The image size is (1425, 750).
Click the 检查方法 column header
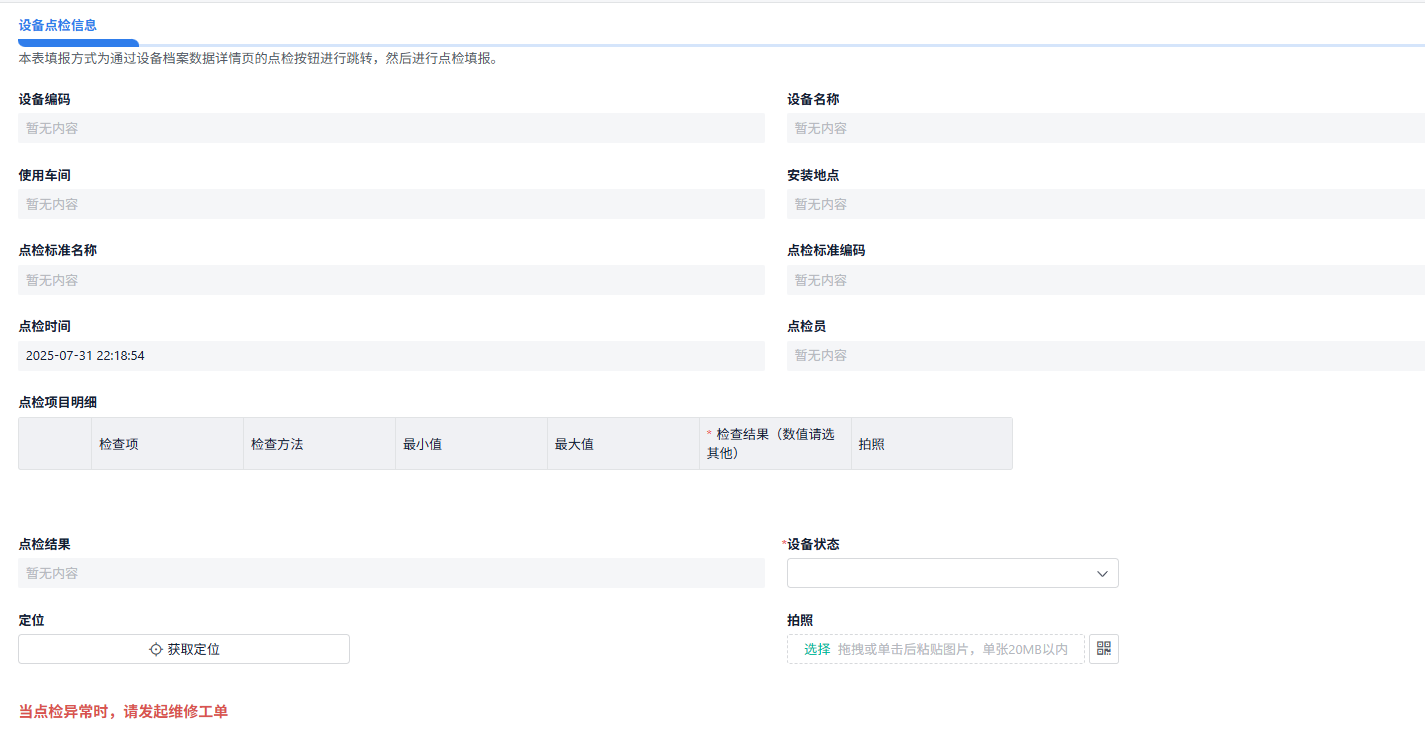pyautogui.click(x=319, y=444)
